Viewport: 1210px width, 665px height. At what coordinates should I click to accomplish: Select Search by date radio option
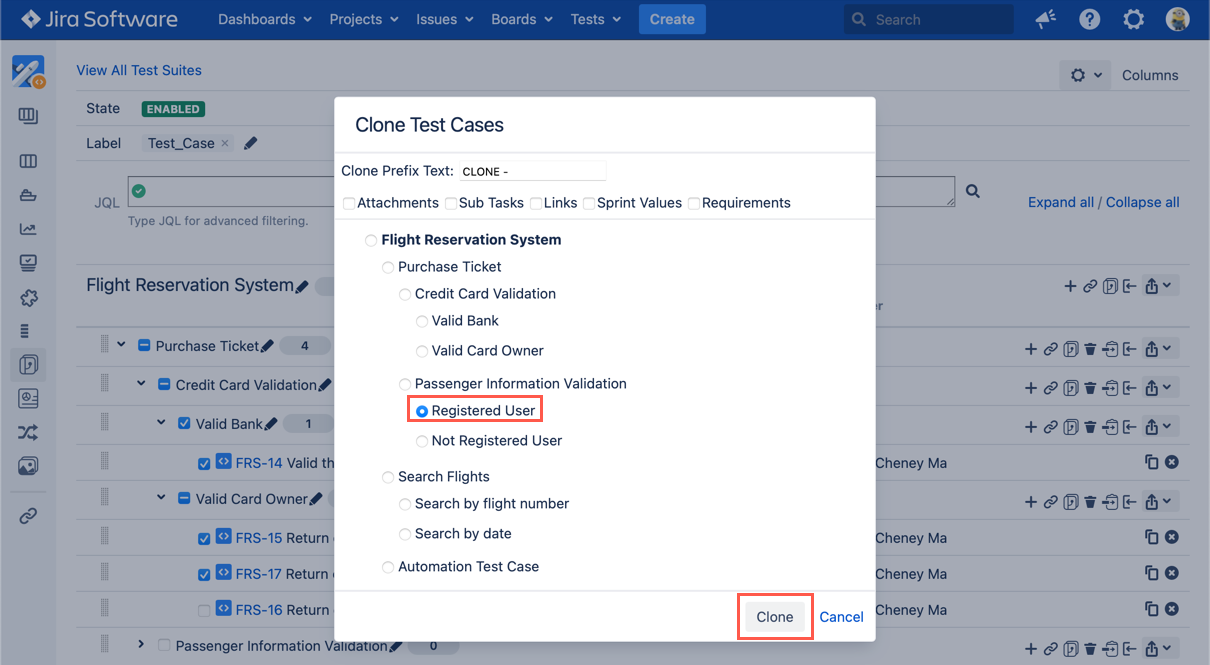point(405,534)
